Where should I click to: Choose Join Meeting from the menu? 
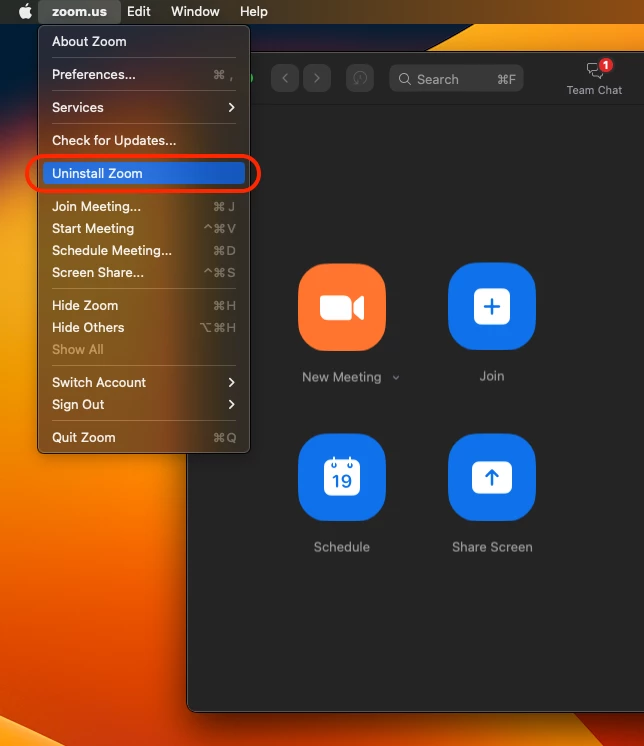pos(144,206)
